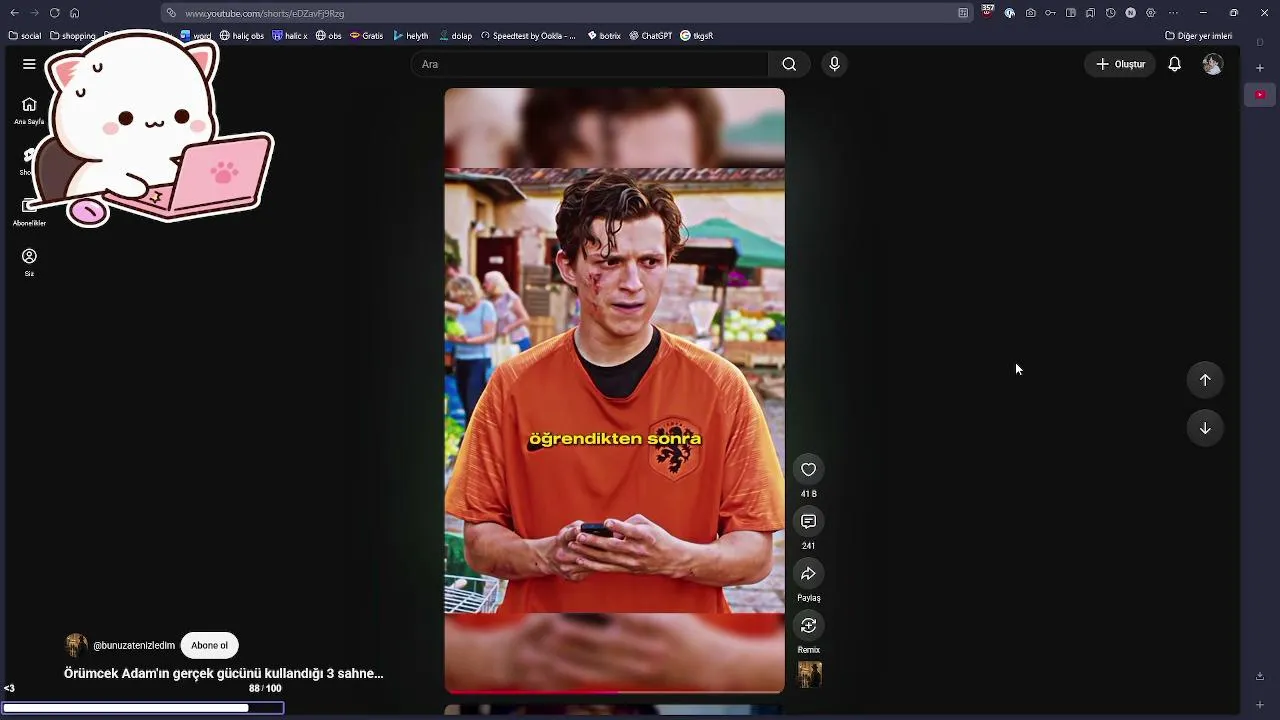This screenshot has width=1280, height=720.
Task: Open YouTube notifications bell
Action: pos(1175,64)
